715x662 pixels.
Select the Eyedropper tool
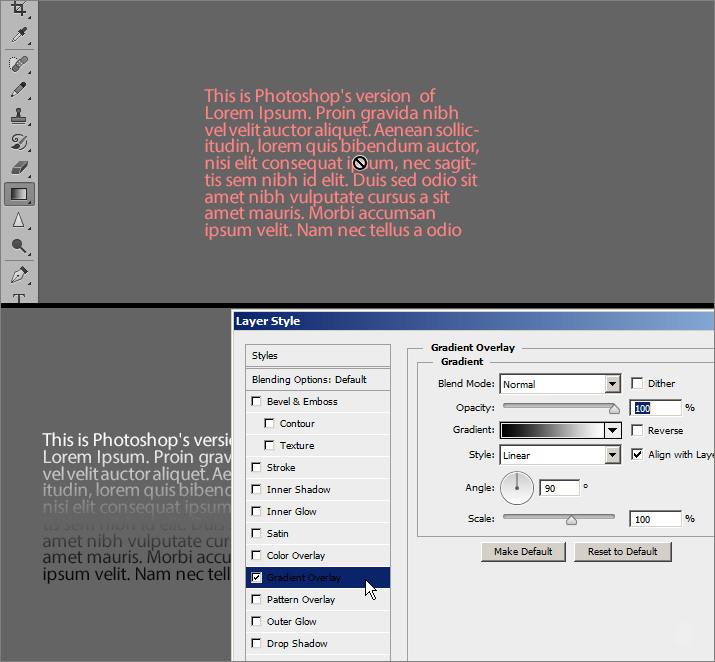coord(19,36)
